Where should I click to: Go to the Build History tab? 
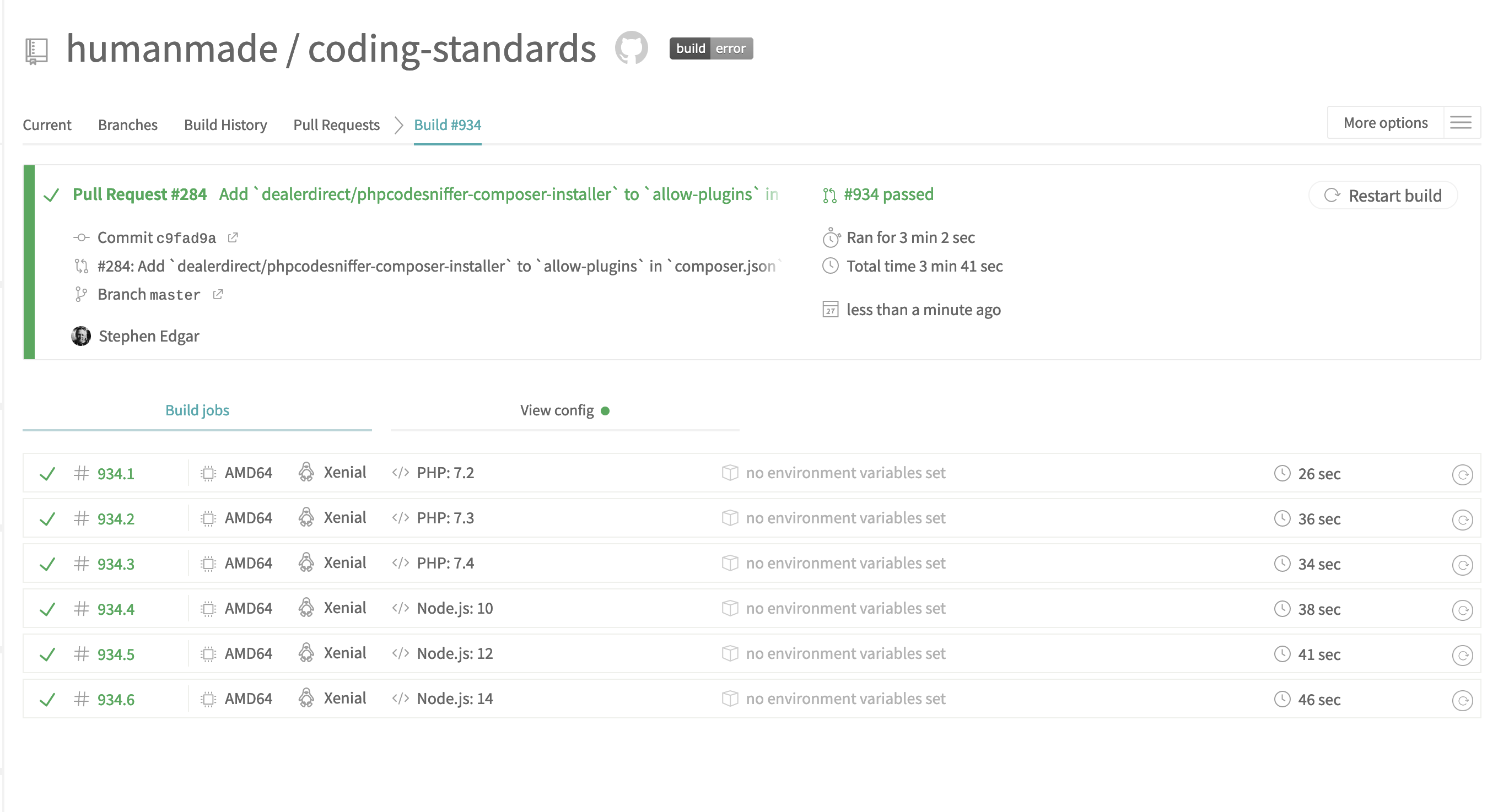tap(225, 125)
